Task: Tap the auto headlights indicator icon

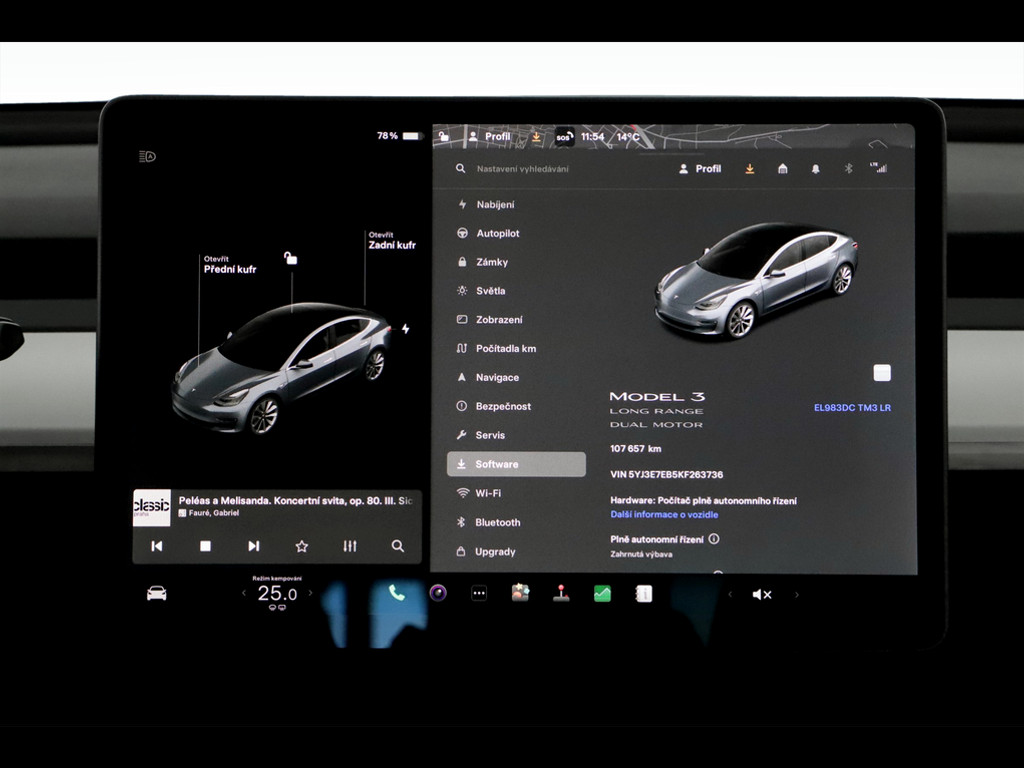Action: 147,156
